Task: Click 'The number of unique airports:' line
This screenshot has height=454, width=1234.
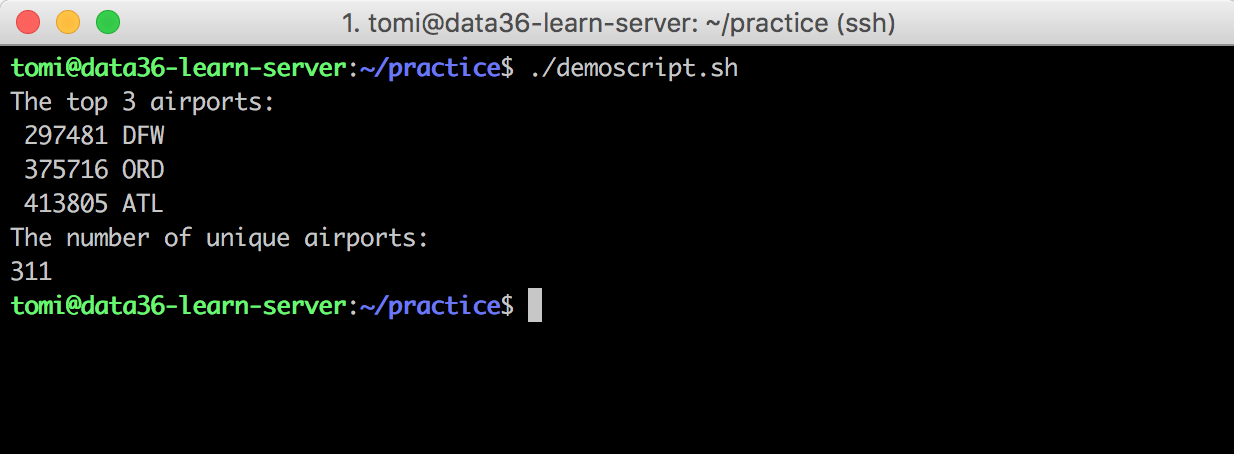Action: (219, 238)
